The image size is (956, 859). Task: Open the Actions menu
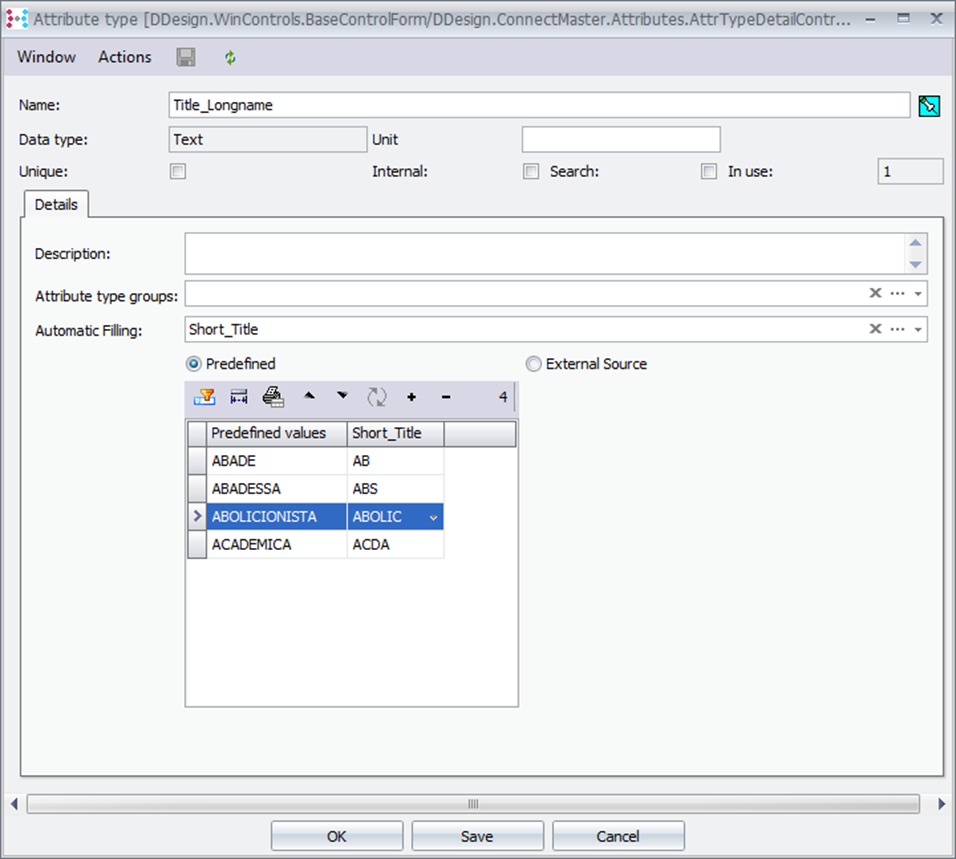[125, 57]
